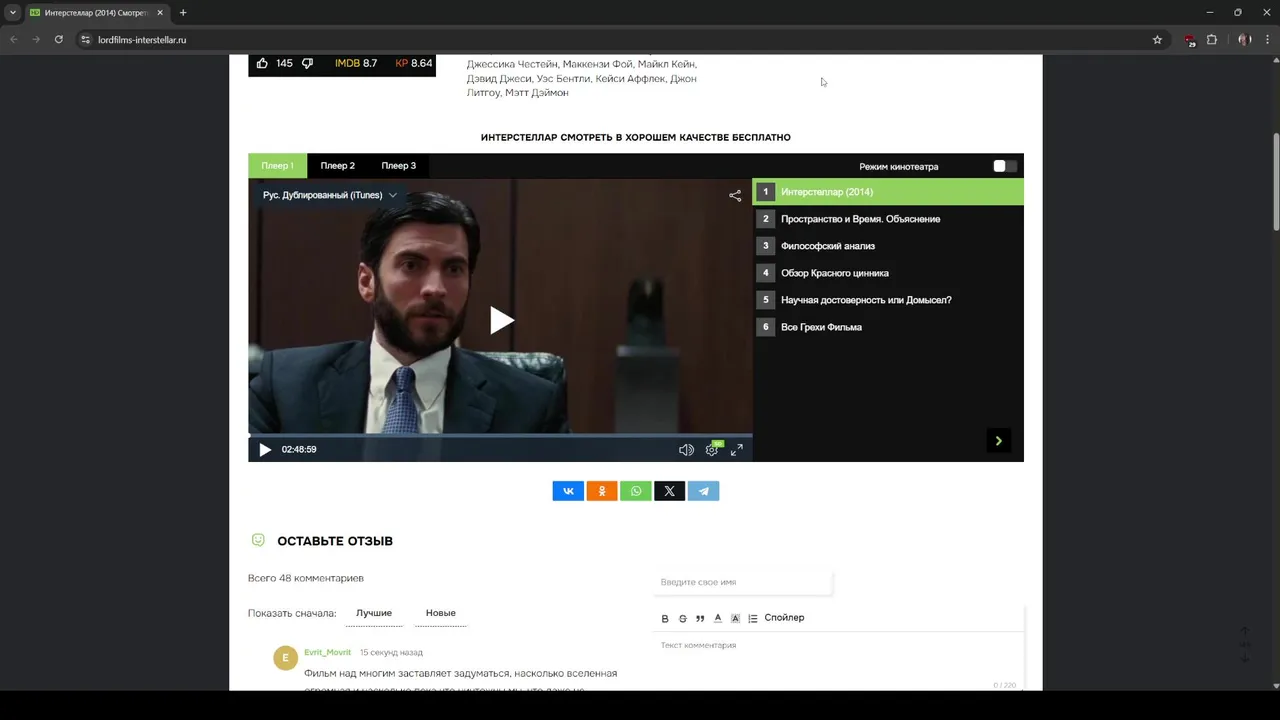Click the share icon in video player
1280x720 pixels.
[735, 196]
